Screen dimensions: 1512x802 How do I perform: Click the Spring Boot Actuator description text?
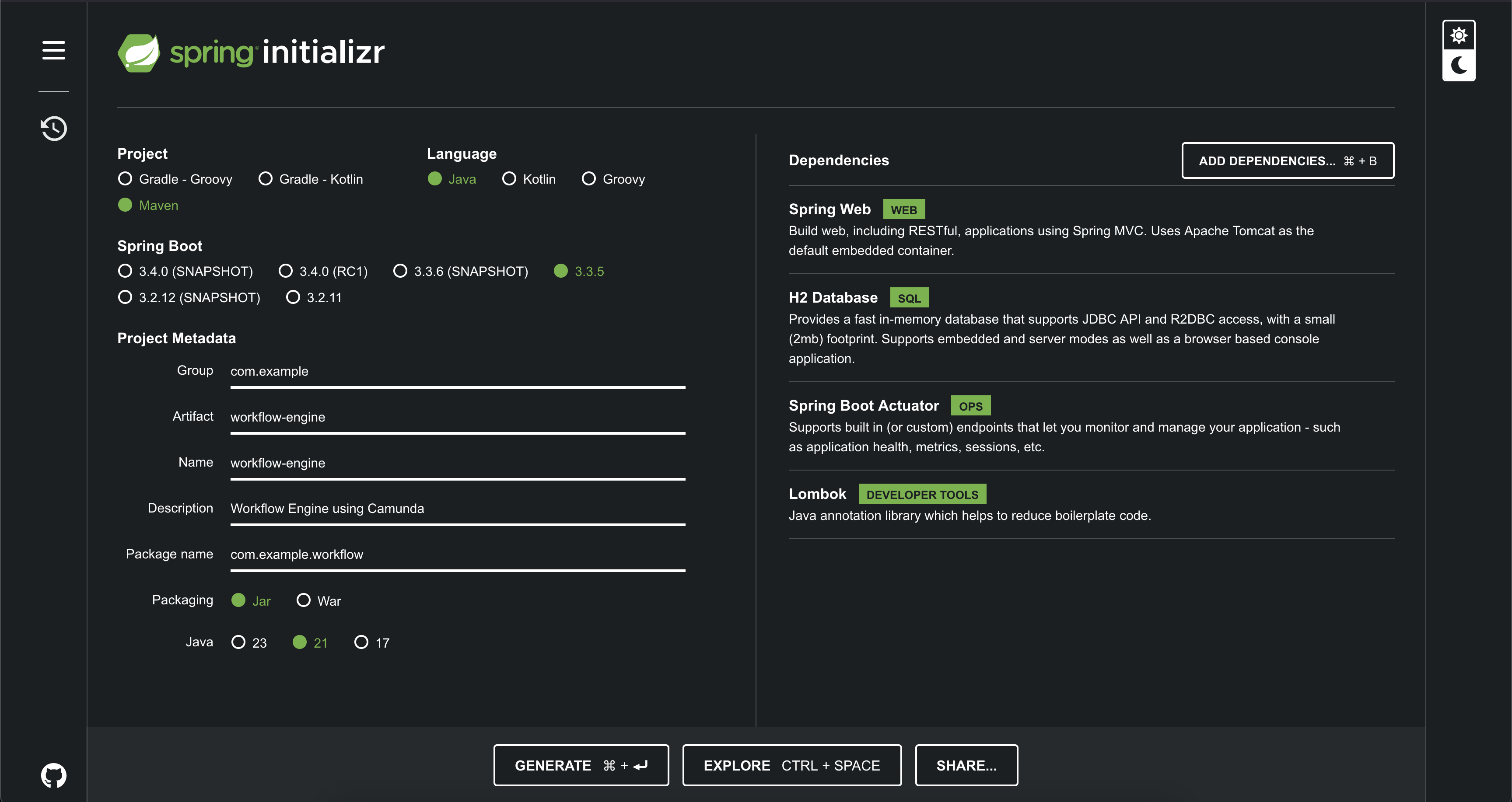point(1065,437)
